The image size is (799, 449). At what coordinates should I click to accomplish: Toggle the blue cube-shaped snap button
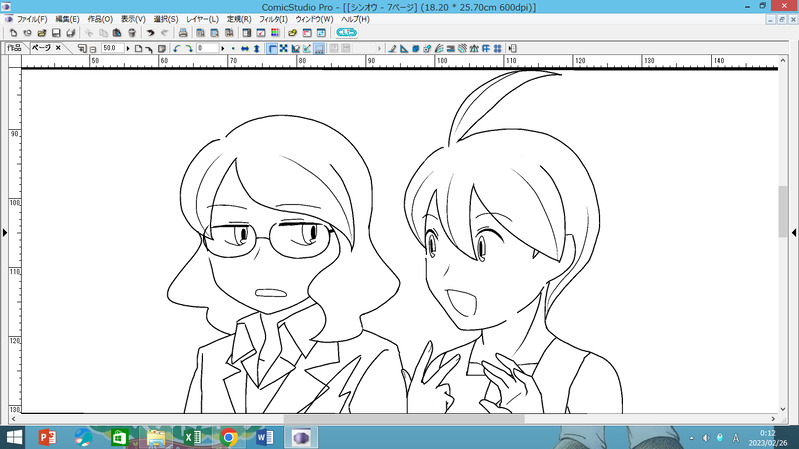[415, 48]
